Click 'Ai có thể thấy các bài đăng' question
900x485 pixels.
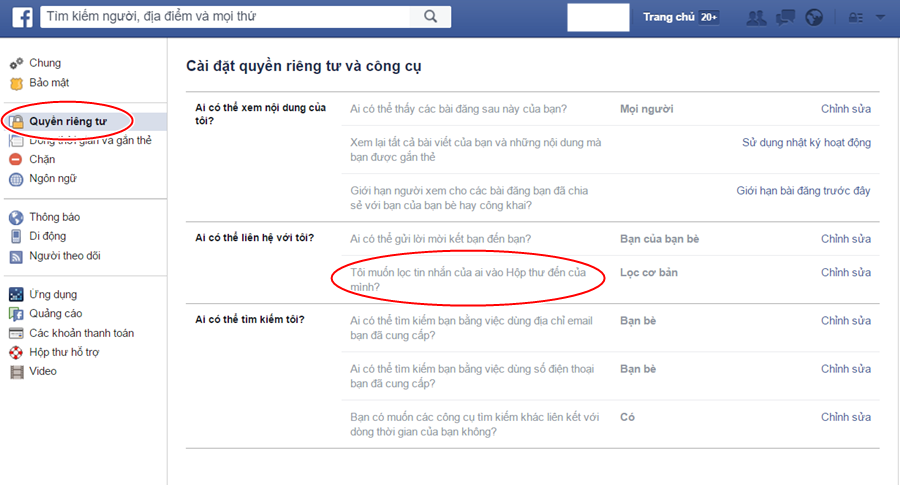459,109
